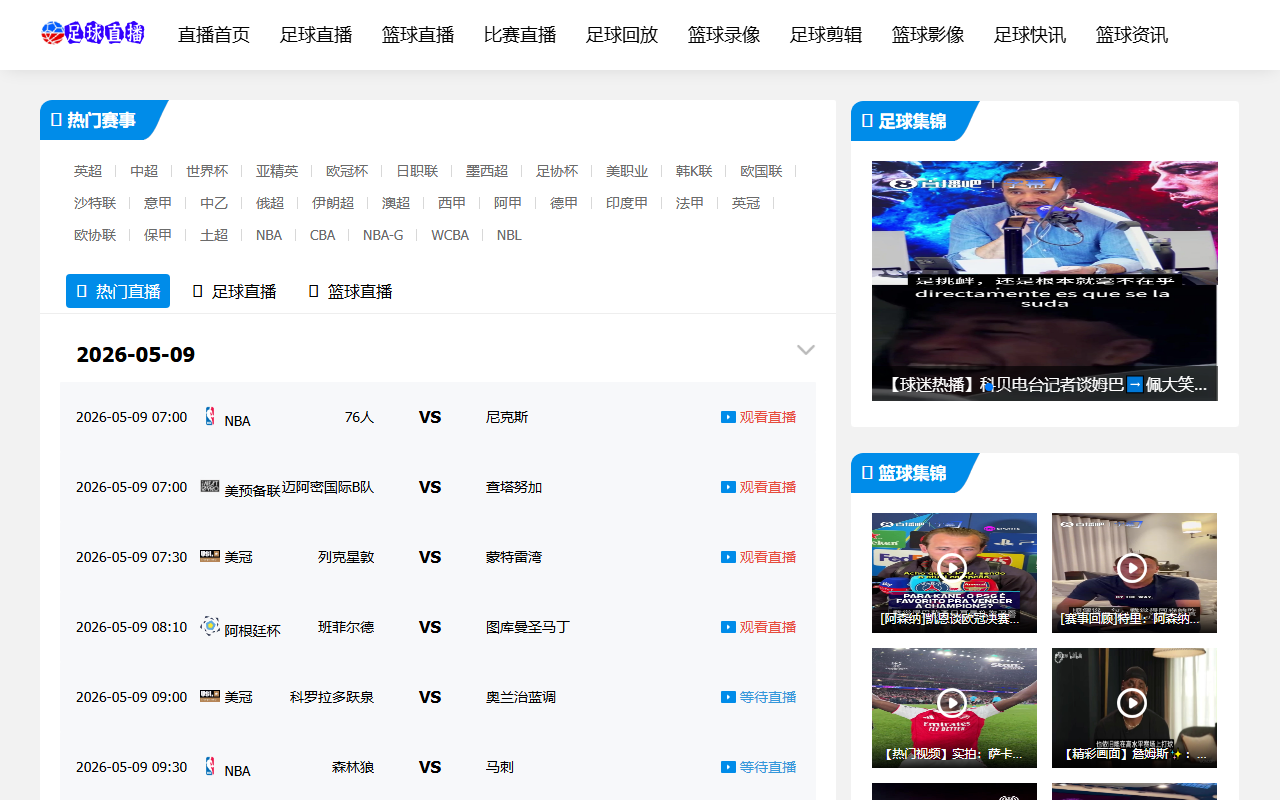
Task: Click the 美冠 icon in 列克星敦 row
Action: 210,556
